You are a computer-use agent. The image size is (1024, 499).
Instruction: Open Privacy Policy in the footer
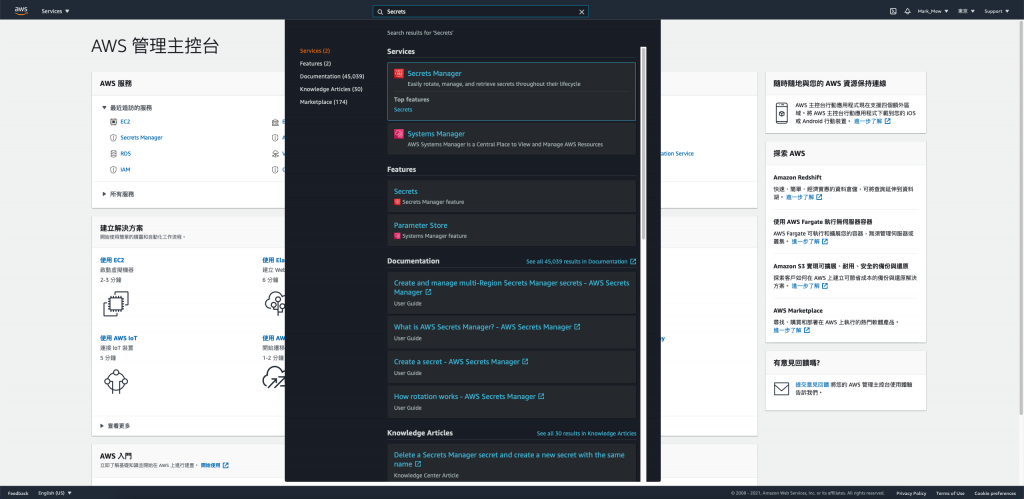pos(911,493)
